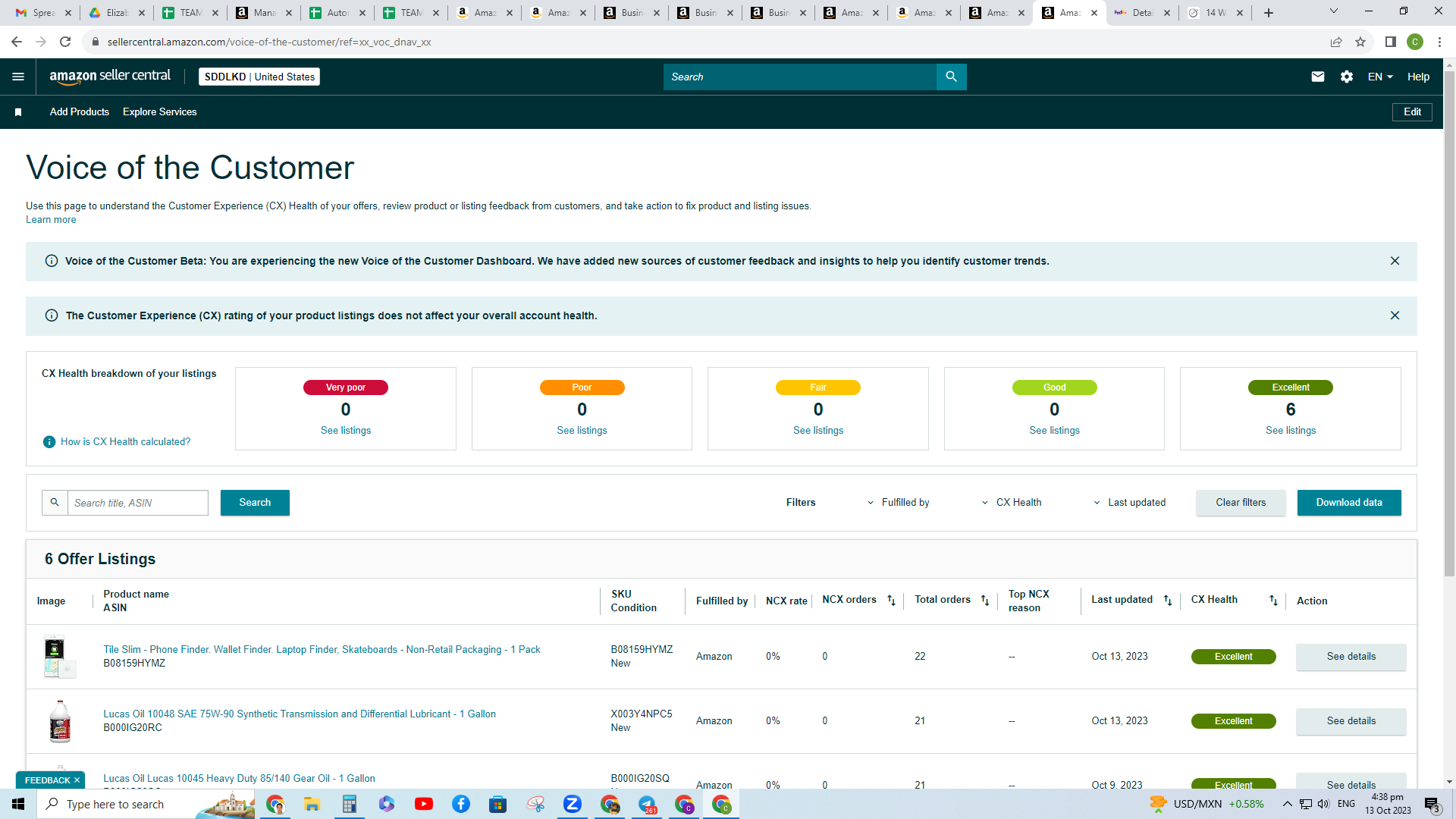Open Facebook from the taskbar
This screenshot has width=1456, height=819.
tap(461, 804)
